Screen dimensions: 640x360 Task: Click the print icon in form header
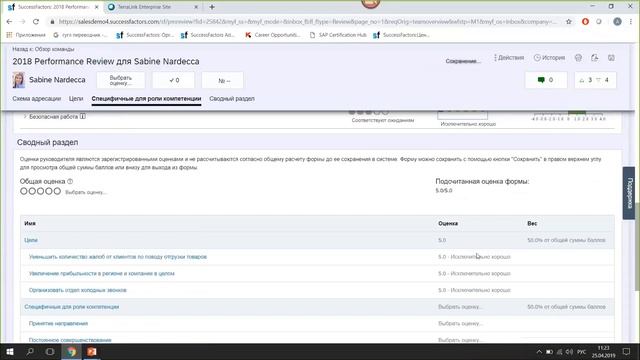[578, 58]
